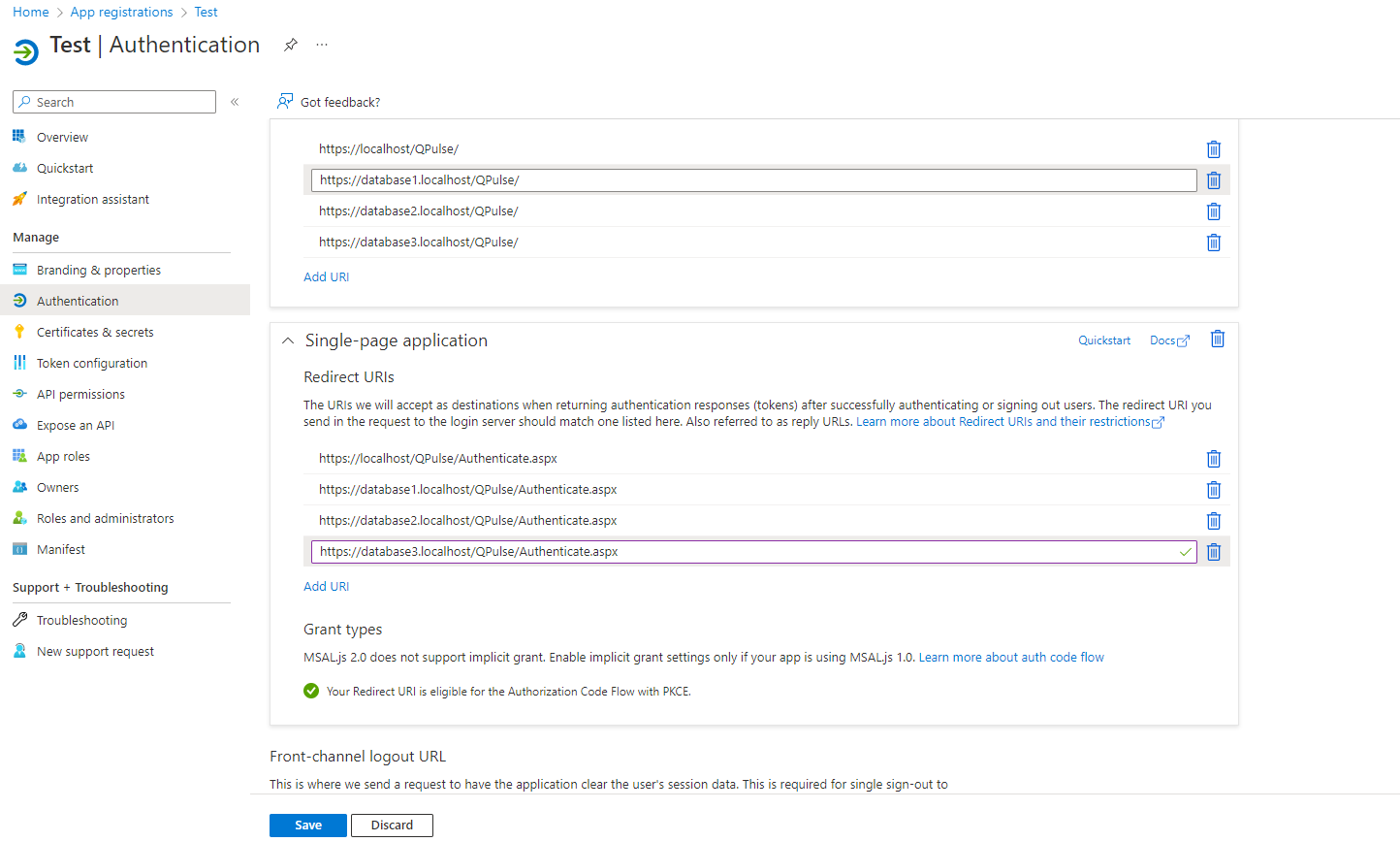Open the more options ellipsis menu
1400x842 pixels.
[x=322, y=45]
